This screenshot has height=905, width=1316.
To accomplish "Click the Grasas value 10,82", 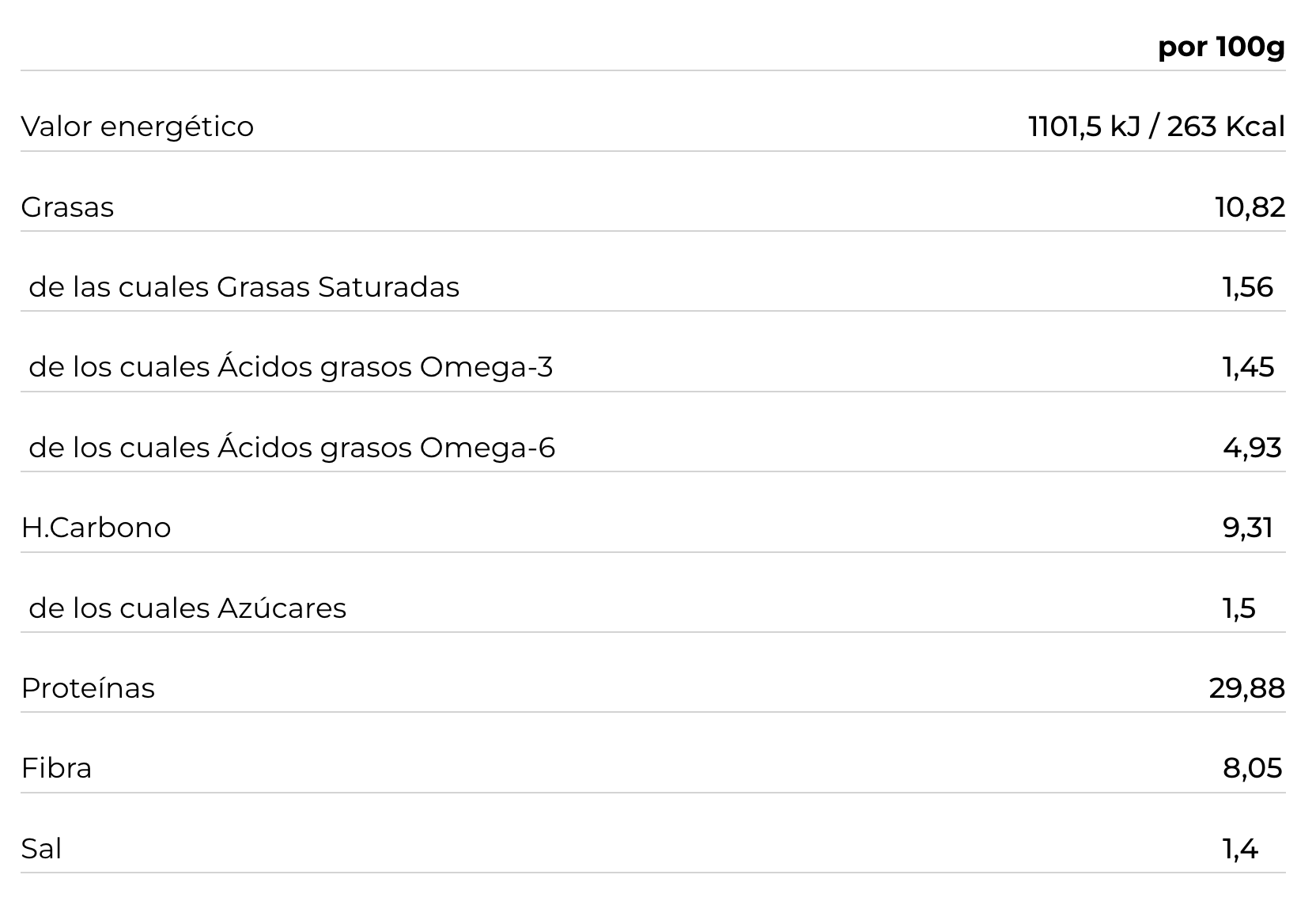I will pyautogui.click(x=1250, y=207).
